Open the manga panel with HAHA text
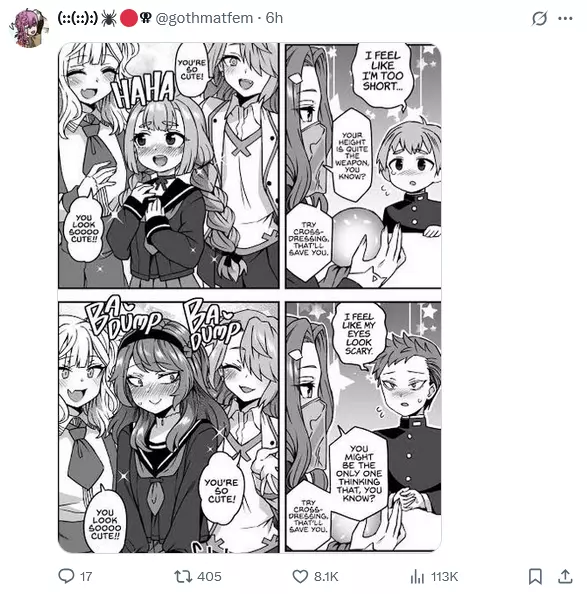587x594 pixels. pyautogui.click(x=169, y=166)
